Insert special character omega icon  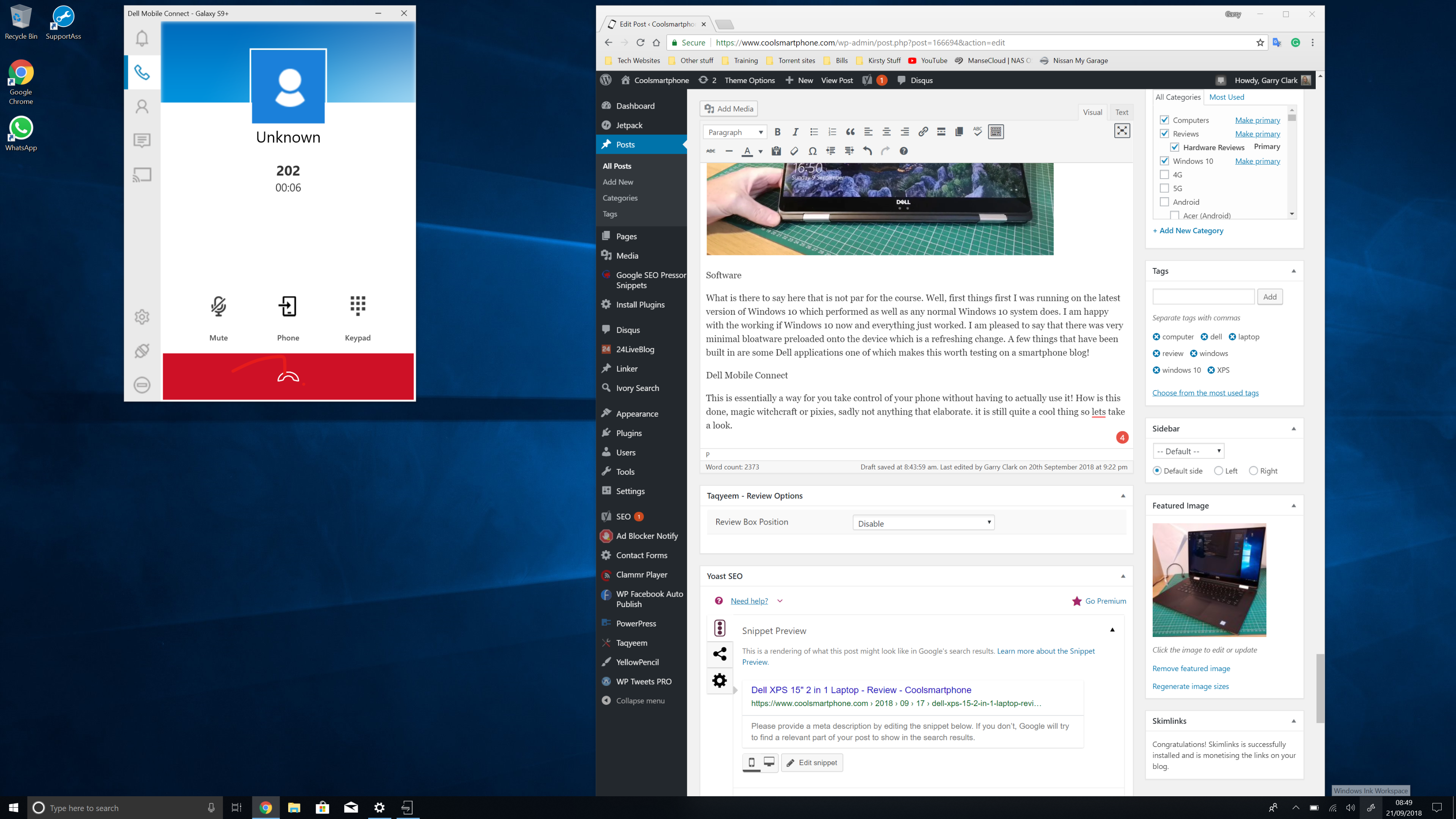coord(812,151)
